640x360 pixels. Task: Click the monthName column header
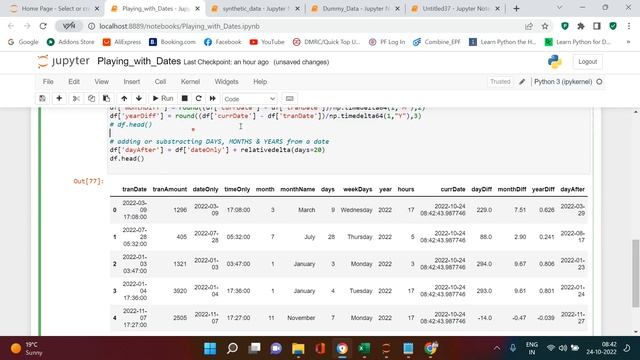coord(298,189)
